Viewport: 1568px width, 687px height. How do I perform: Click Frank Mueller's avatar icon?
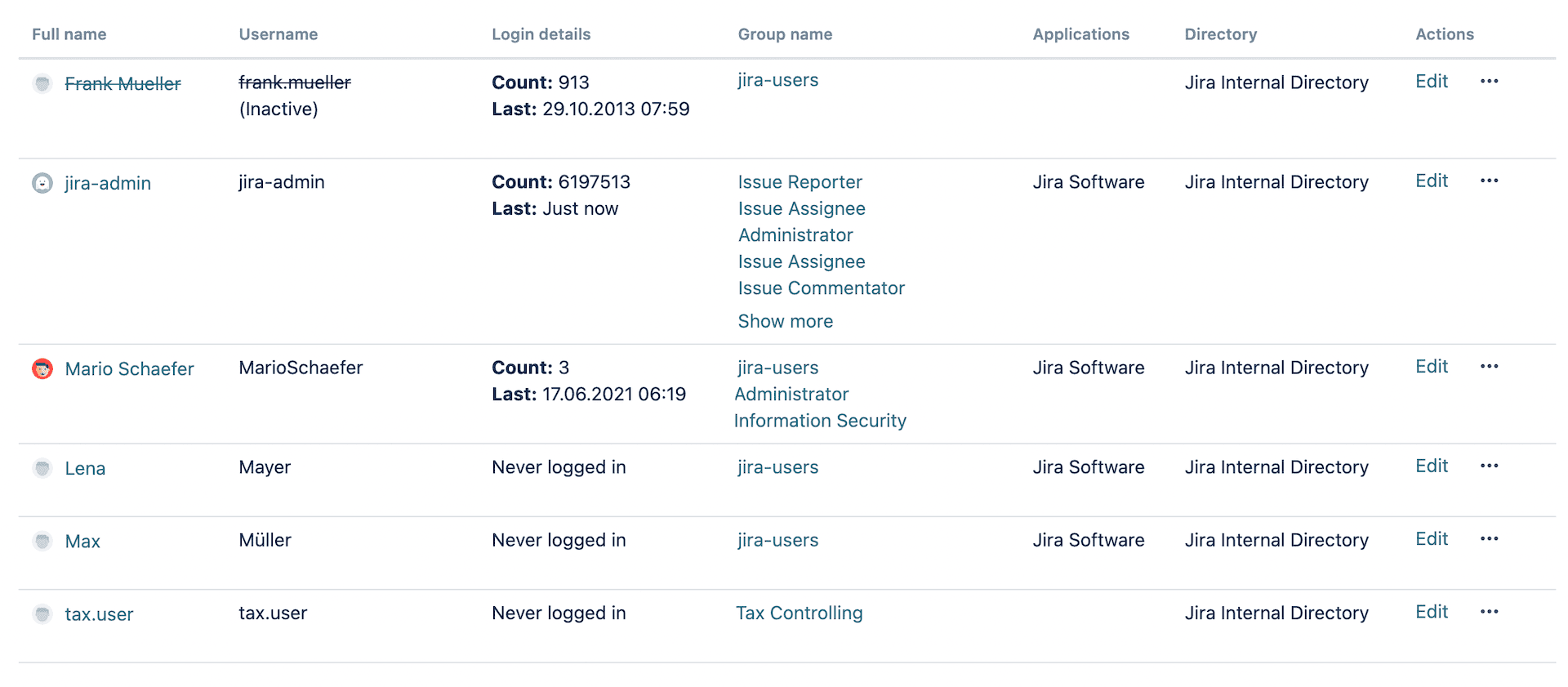click(x=42, y=83)
